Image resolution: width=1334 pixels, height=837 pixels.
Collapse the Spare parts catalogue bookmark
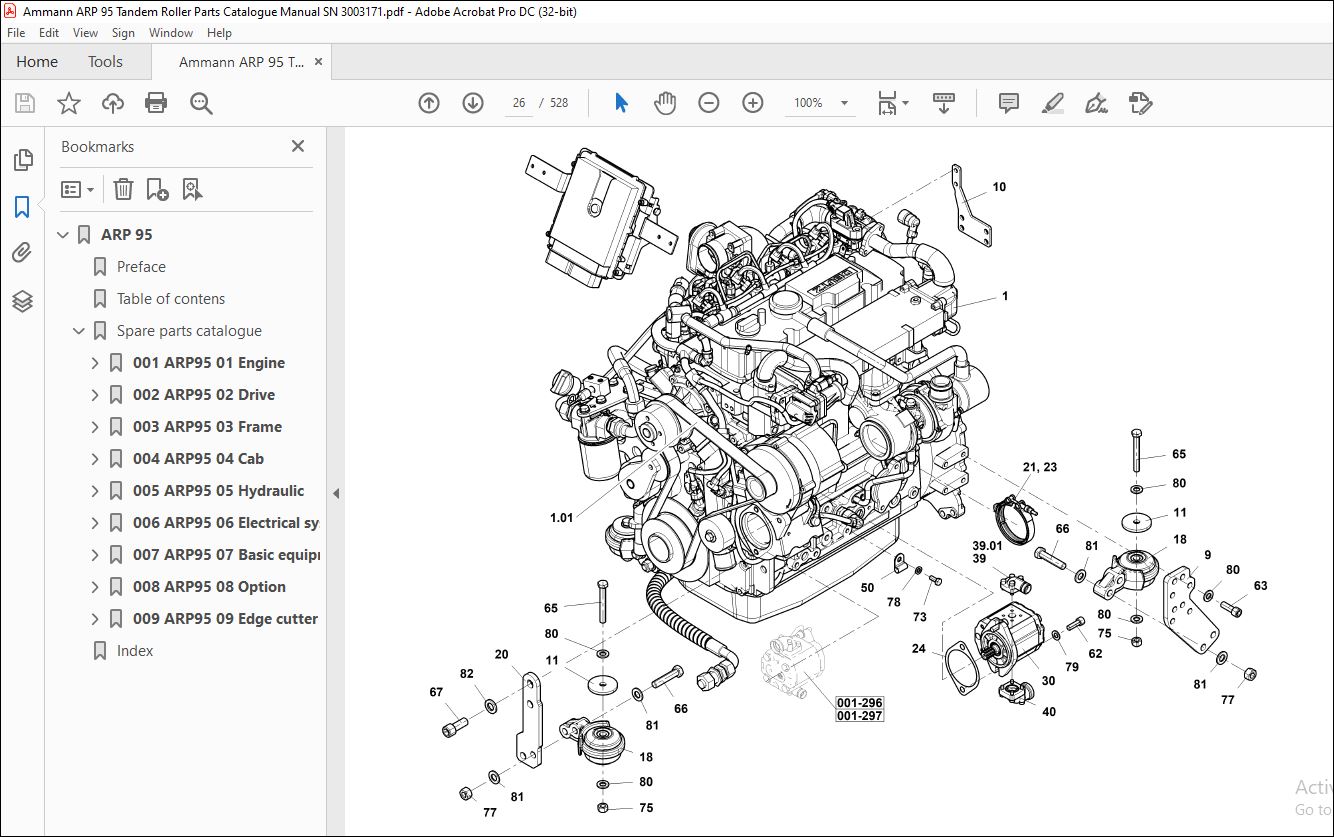(x=79, y=331)
